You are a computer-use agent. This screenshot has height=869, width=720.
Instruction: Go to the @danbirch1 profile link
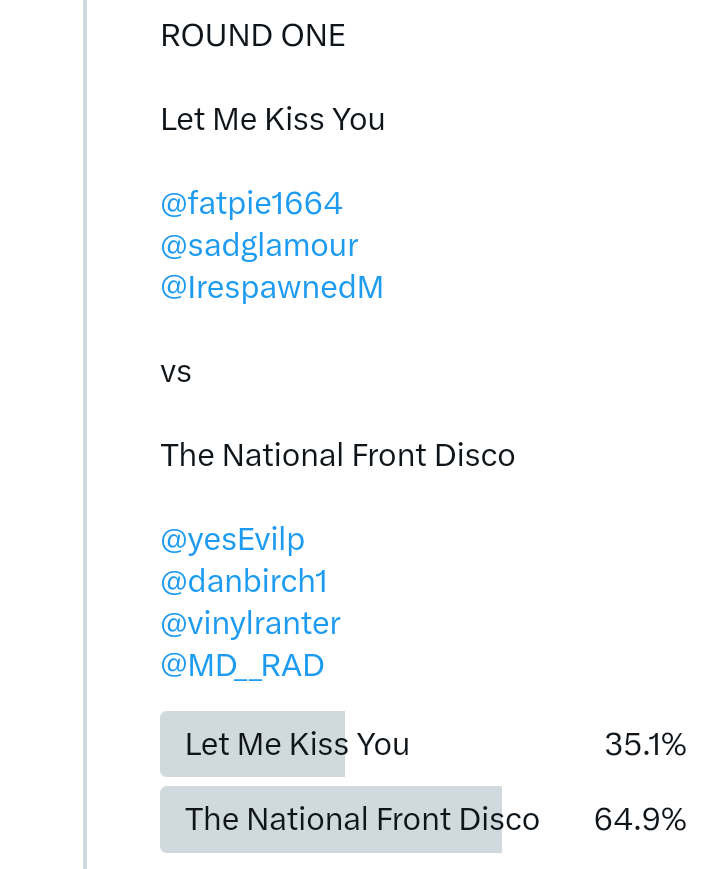(244, 582)
